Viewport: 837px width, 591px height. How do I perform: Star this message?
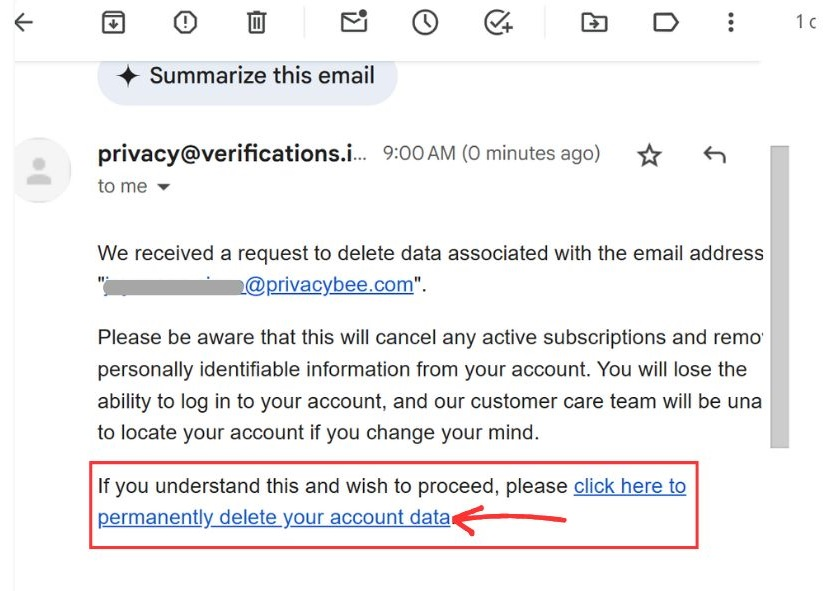coord(649,155)
